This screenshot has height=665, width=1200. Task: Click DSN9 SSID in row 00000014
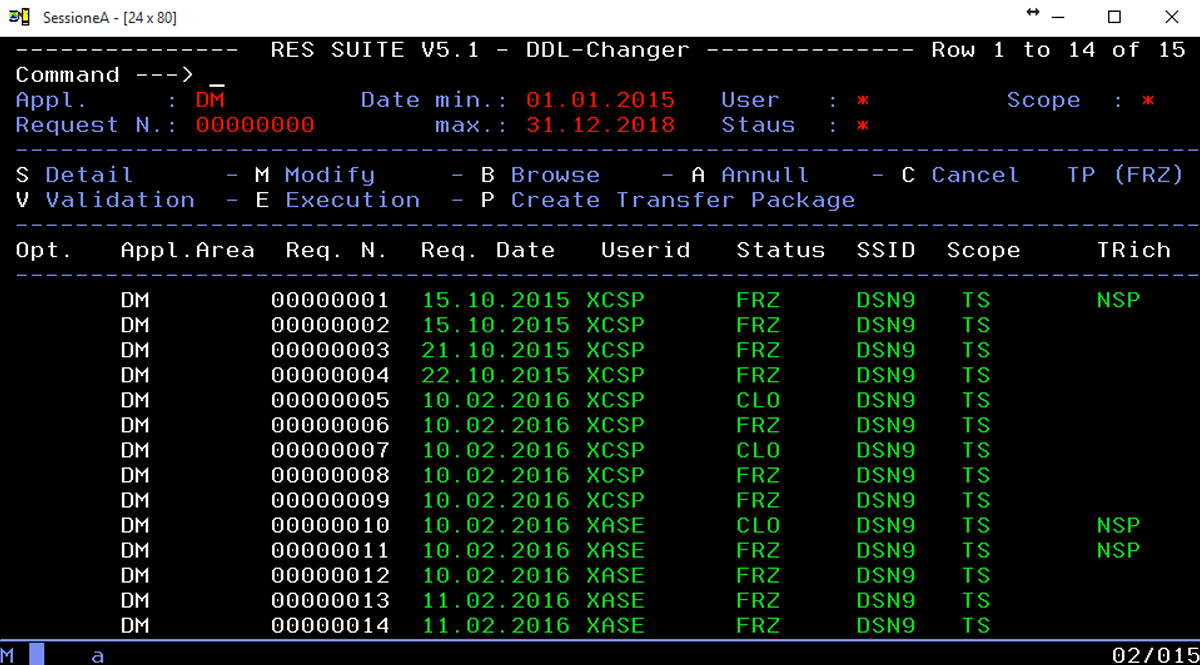click(886, 625)
